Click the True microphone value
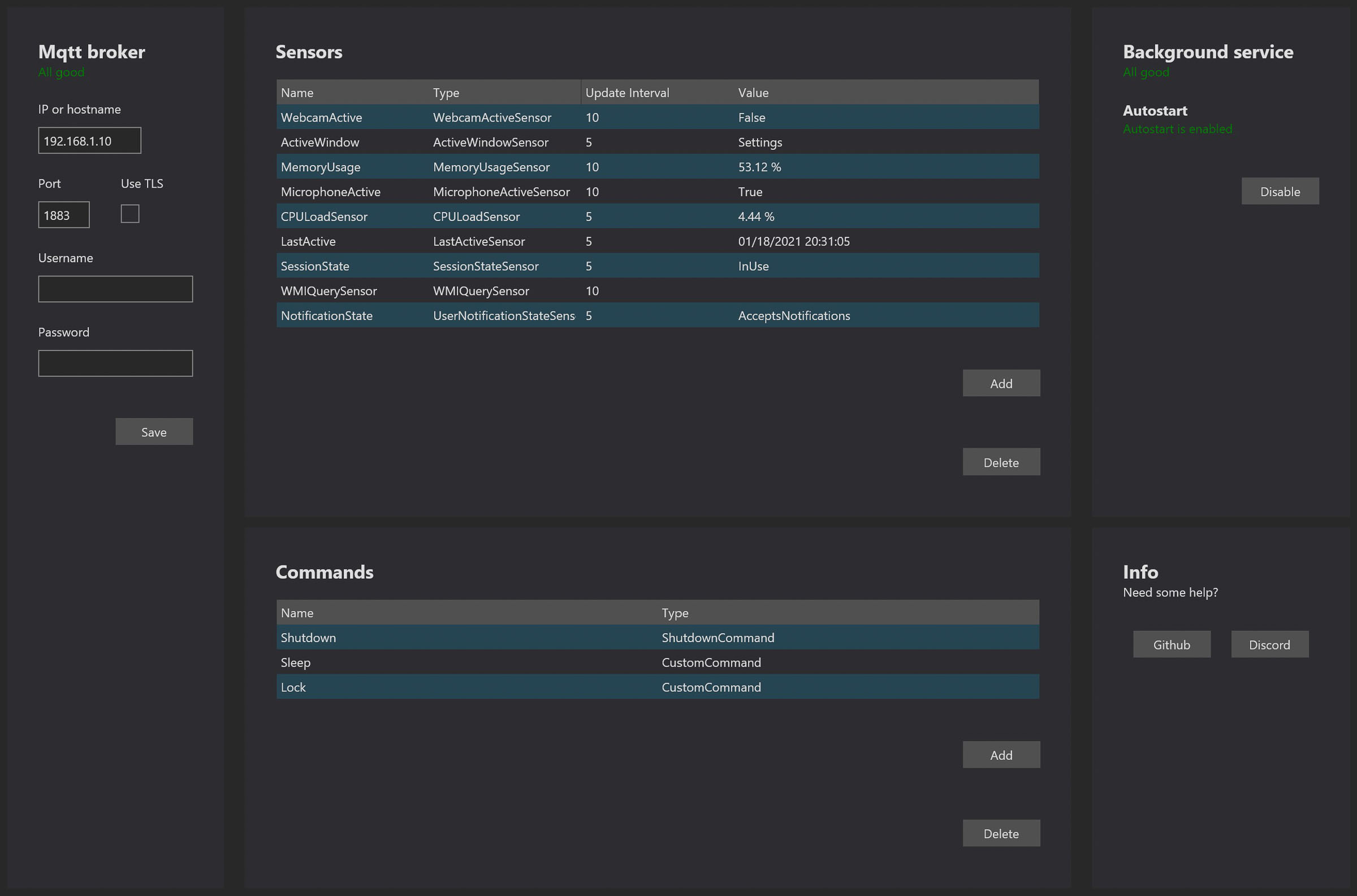The height and width of the screenshot is (896, 1357). 750,192
